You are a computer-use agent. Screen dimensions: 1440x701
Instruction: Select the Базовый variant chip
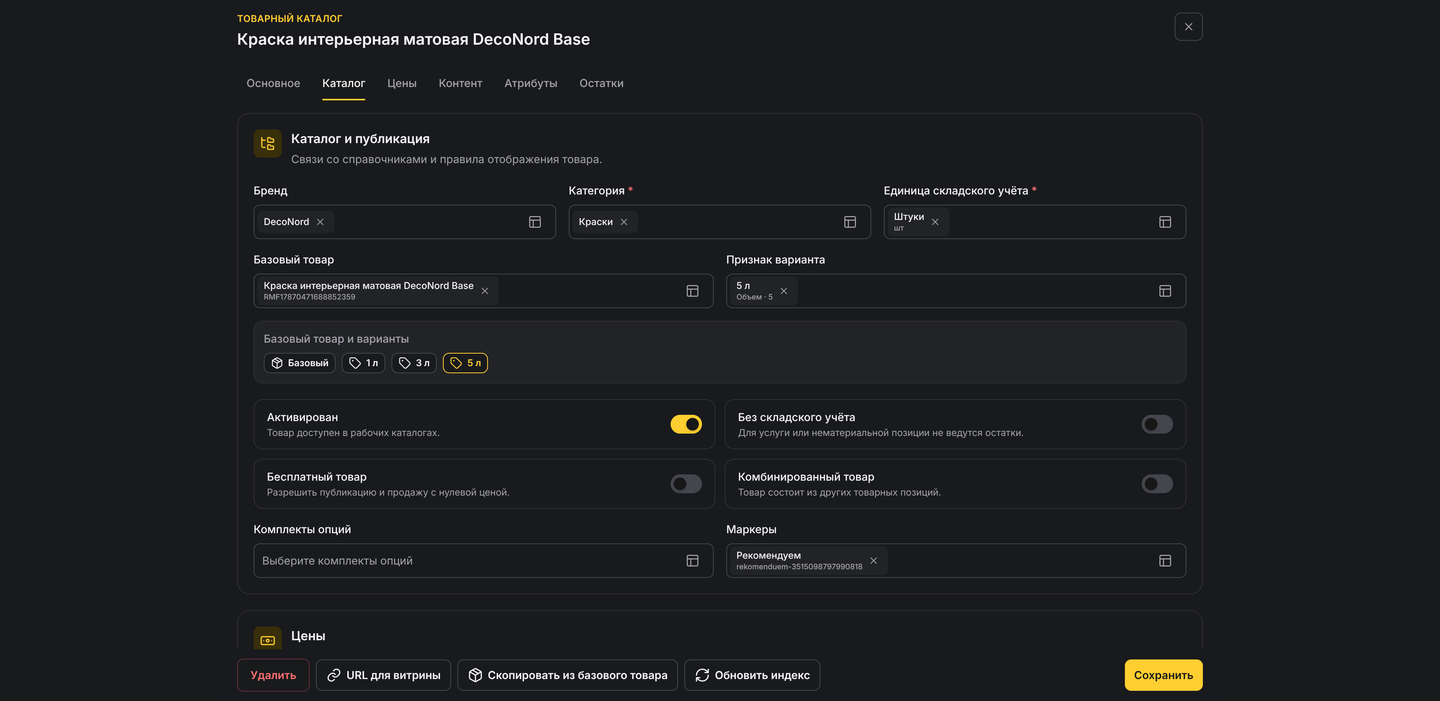299,363
